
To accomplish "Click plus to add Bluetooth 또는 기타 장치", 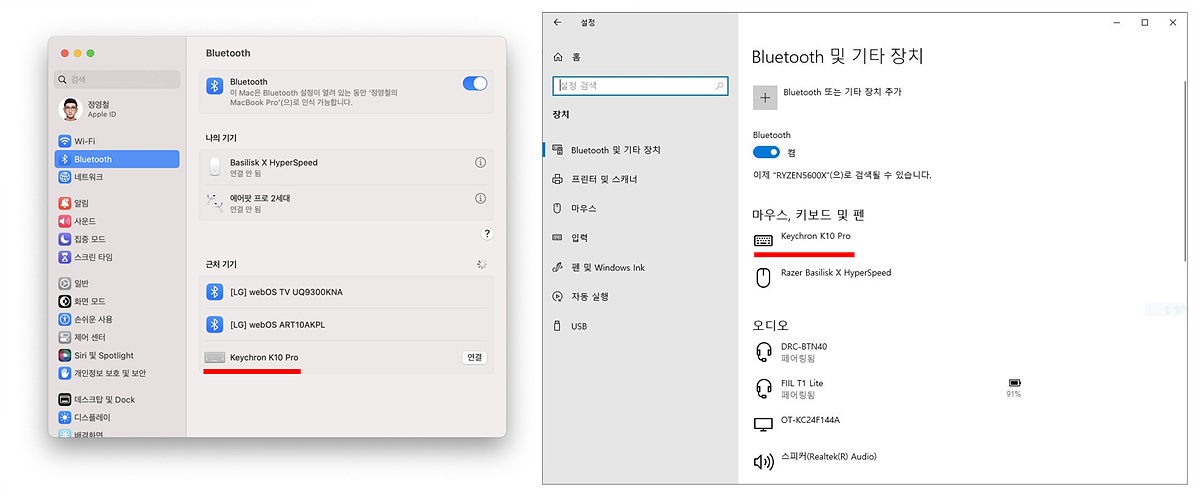I will point(764,97).
